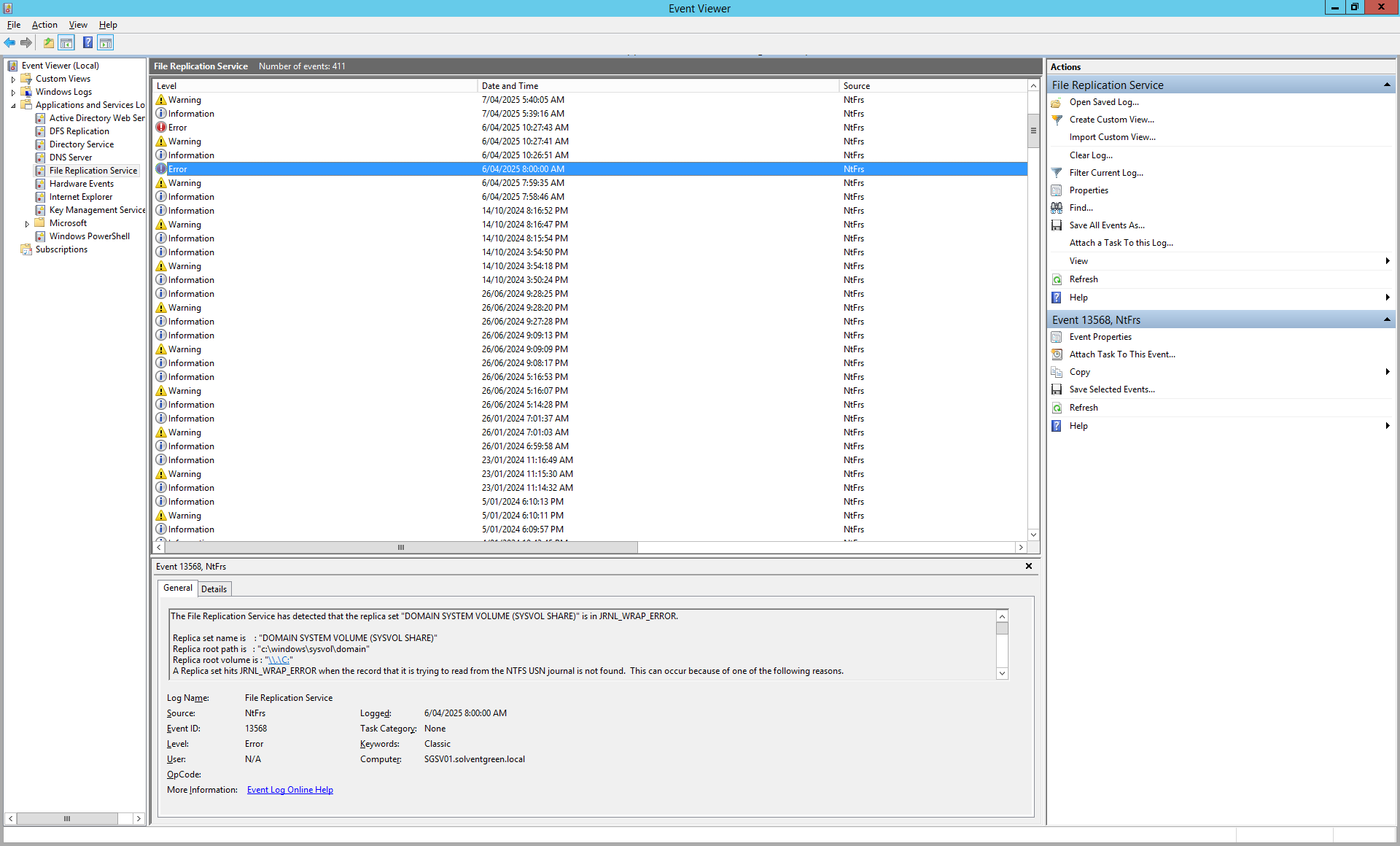Screen dimensions: 1400x846
Task: Click the Attach Task To This Event icon
Action: (x=1057, y=354)
